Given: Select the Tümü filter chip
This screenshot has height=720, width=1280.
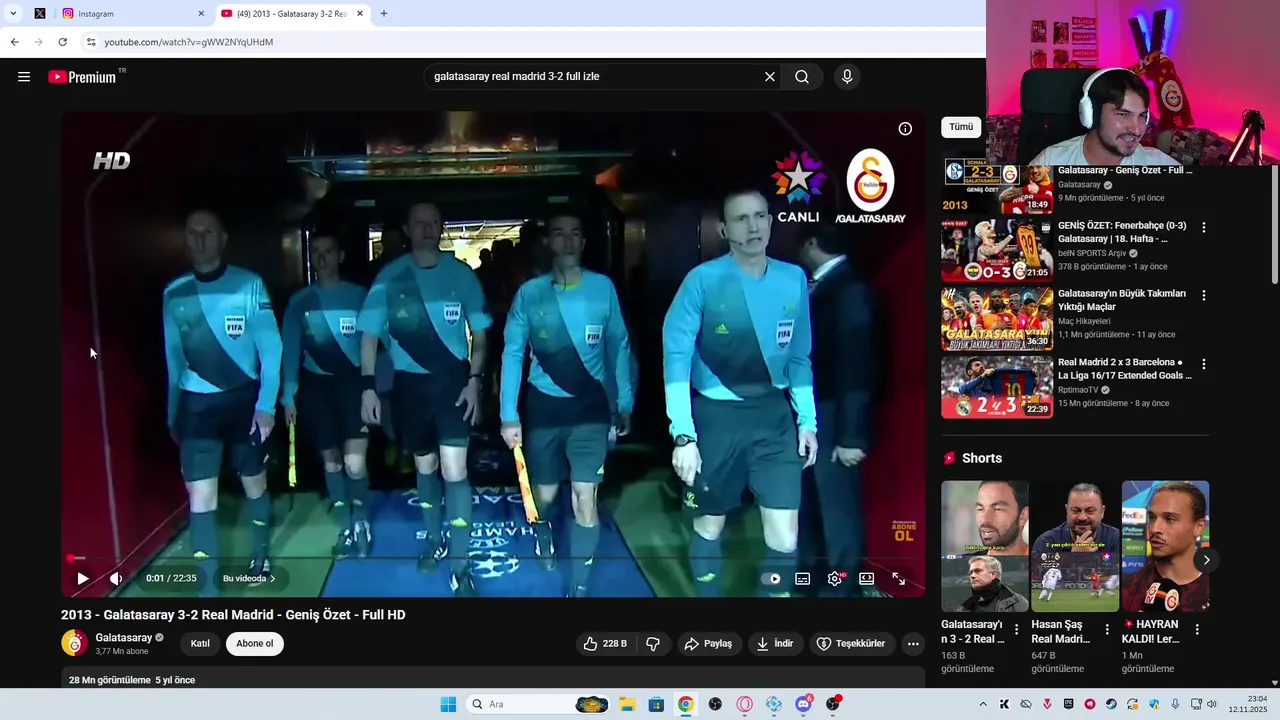Looking at the screenshot, I should coord(961,127).
